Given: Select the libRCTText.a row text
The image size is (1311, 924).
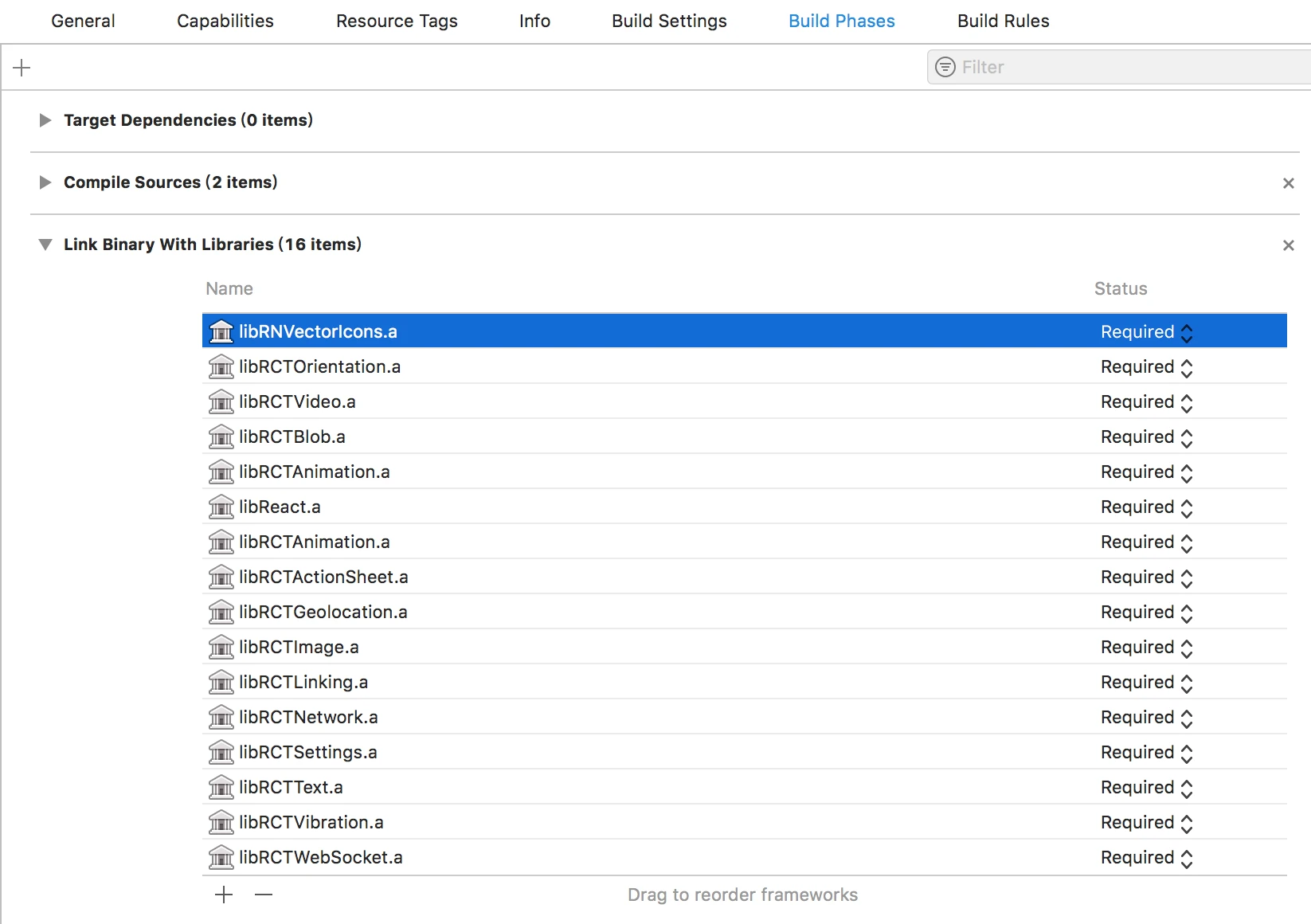Looking at the screenshot, I should coord(291,787).
